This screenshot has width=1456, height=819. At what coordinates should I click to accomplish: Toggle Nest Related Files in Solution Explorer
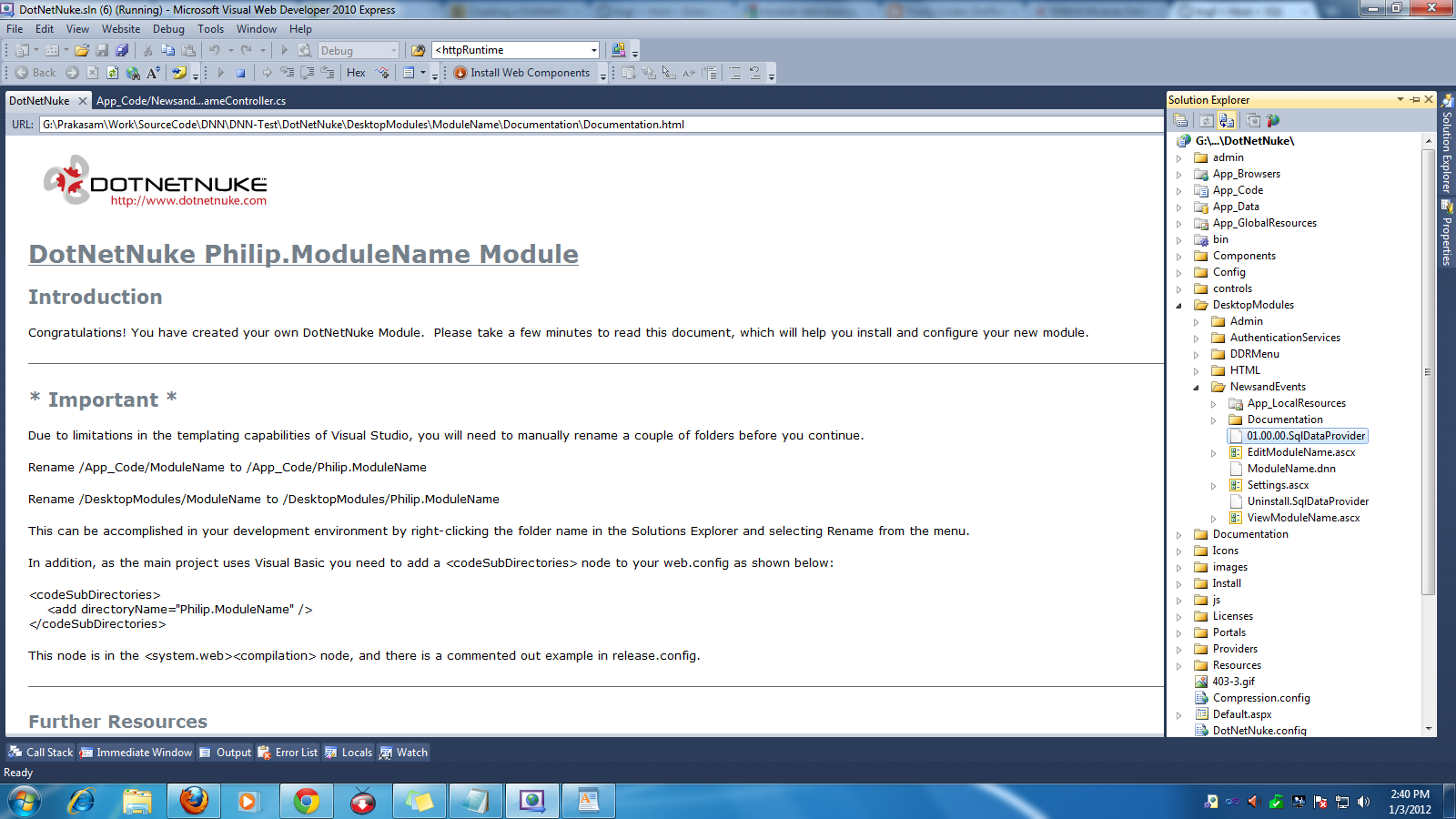point(1227,120)
